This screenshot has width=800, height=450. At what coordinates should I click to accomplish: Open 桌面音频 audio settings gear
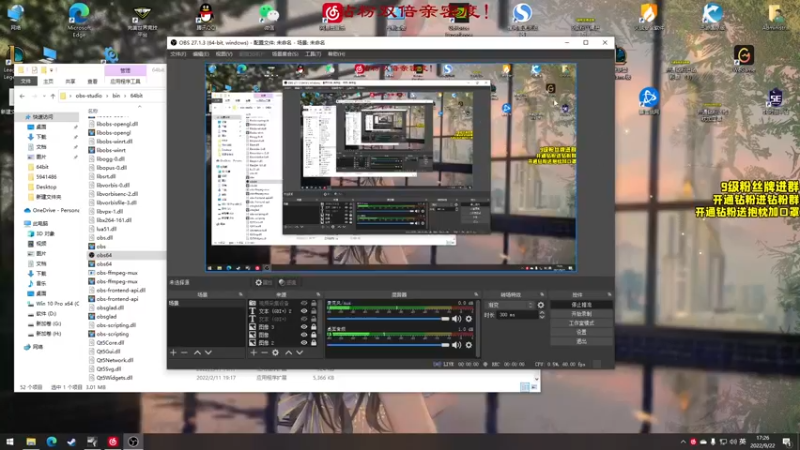tap(468, 345)
